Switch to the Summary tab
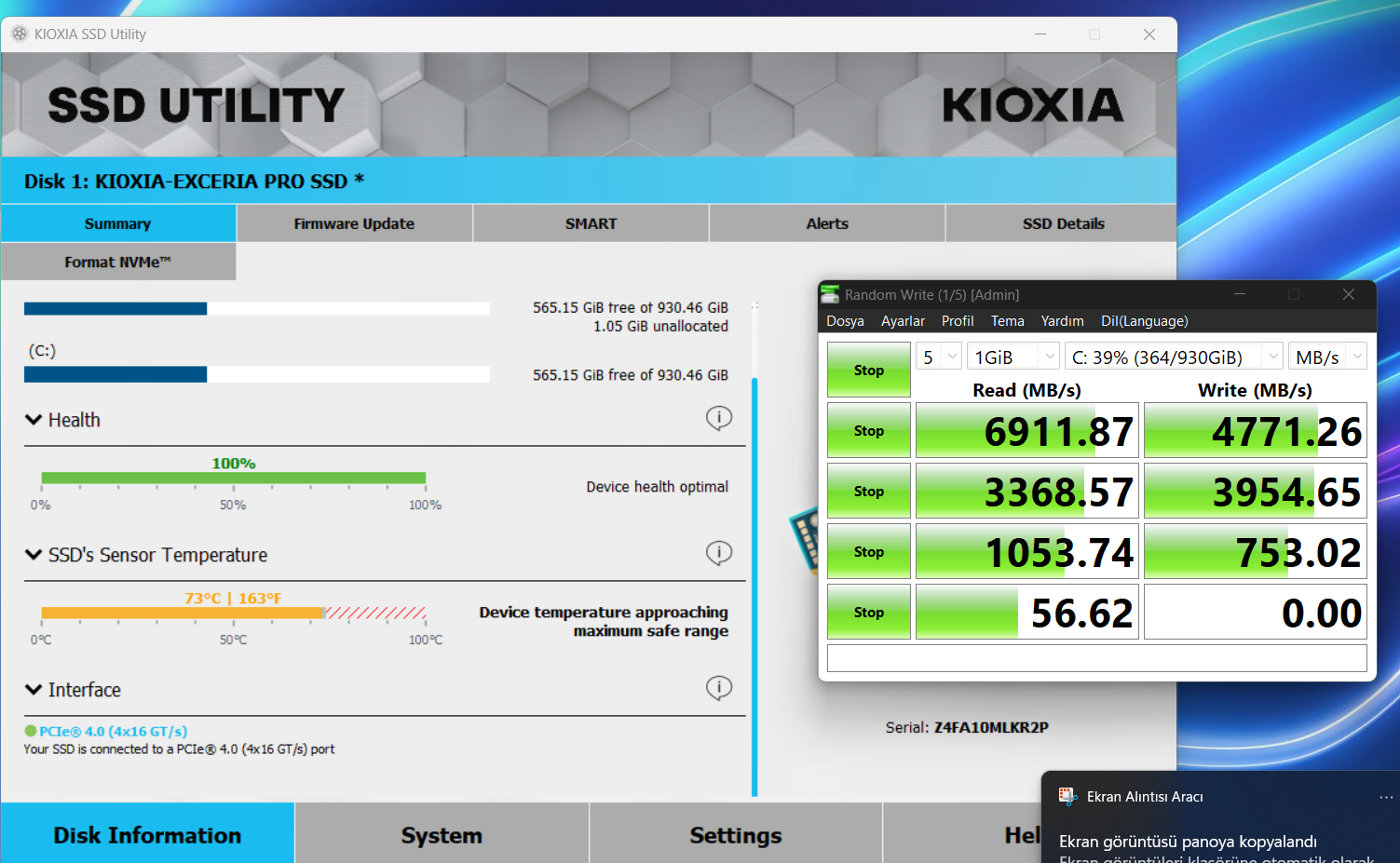 coord(118,223)
